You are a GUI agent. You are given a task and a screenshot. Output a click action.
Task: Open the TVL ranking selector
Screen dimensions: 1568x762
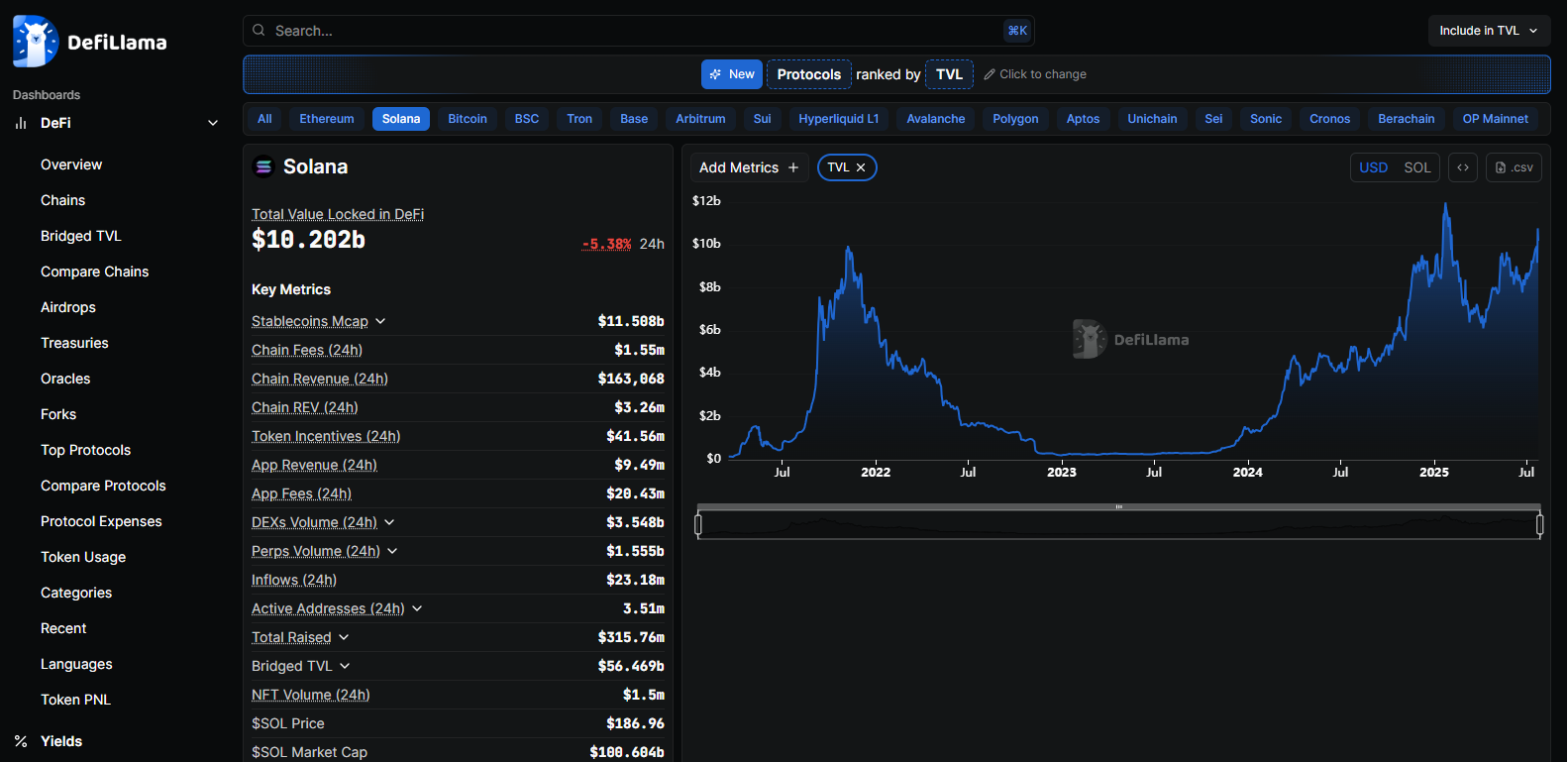point(949,74)
